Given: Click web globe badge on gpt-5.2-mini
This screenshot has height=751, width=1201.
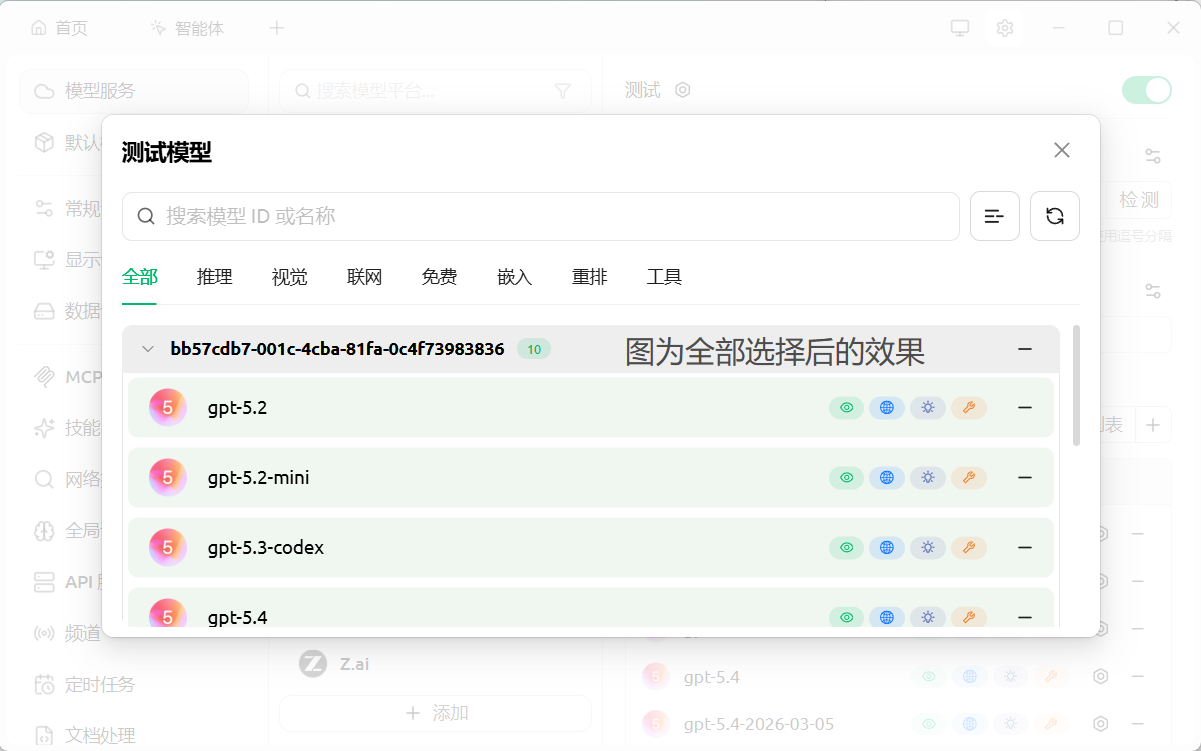Looking at the screenshot, I should tap(887, 477).
